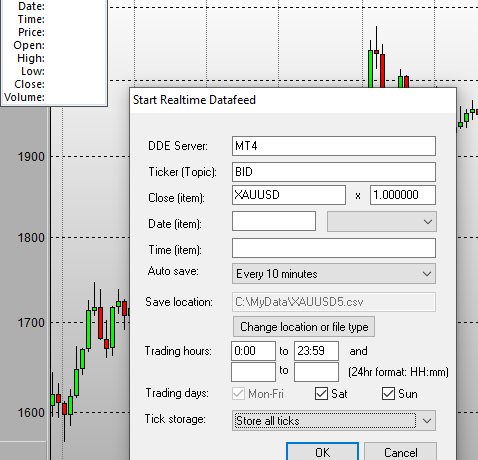Open the Auto save dropdown
The image size is (478, 460).
click(334, 274)
